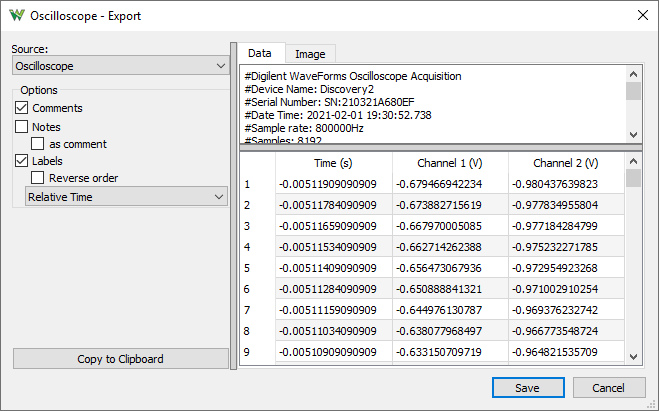This screenshot has height=411, width=659.
Task: Uncheck the Labels checkbox
Action: 22,161
